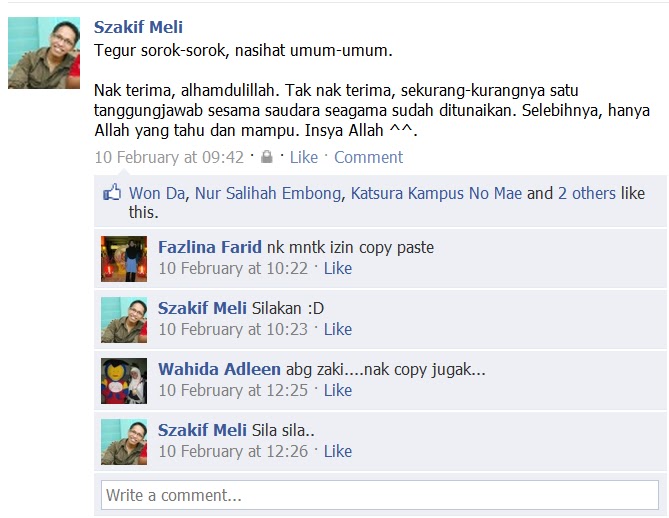Click into Write a comment field

pos(380,495)
